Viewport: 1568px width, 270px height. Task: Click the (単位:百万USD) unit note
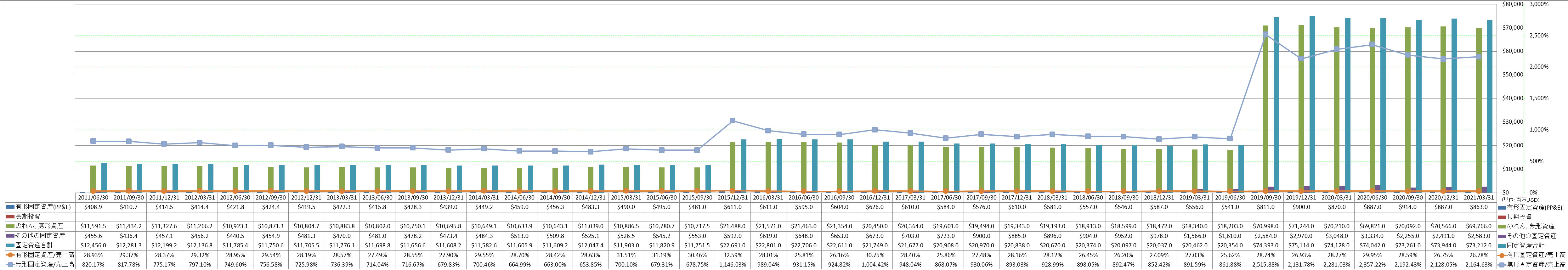coord(1520,200)
